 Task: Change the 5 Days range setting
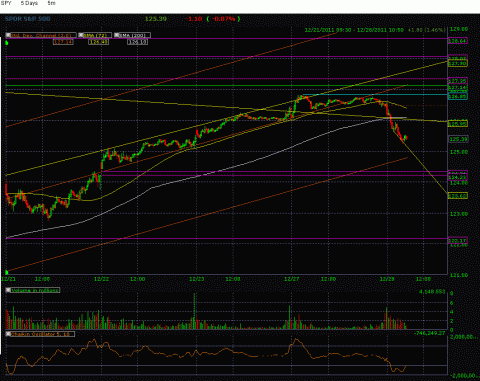(29, 3)
